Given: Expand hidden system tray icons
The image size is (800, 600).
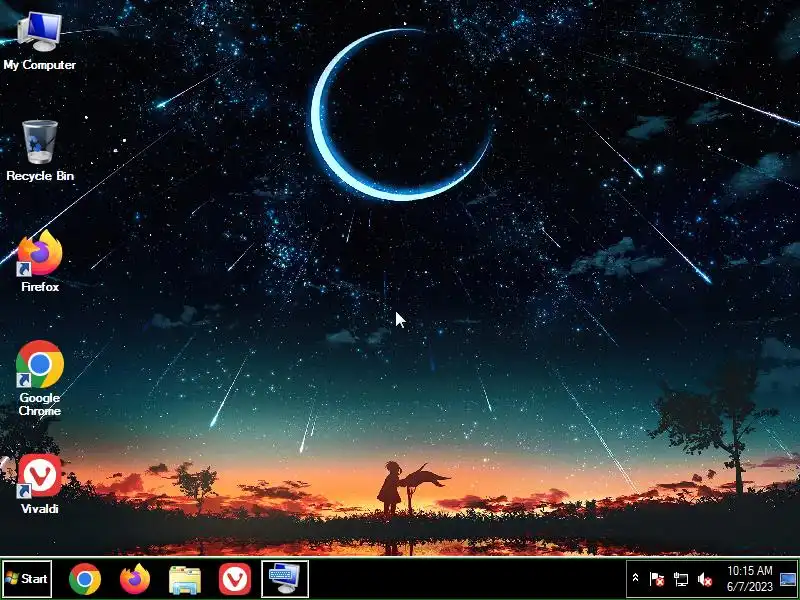Looking at the screenshot, I should [635, 578].
